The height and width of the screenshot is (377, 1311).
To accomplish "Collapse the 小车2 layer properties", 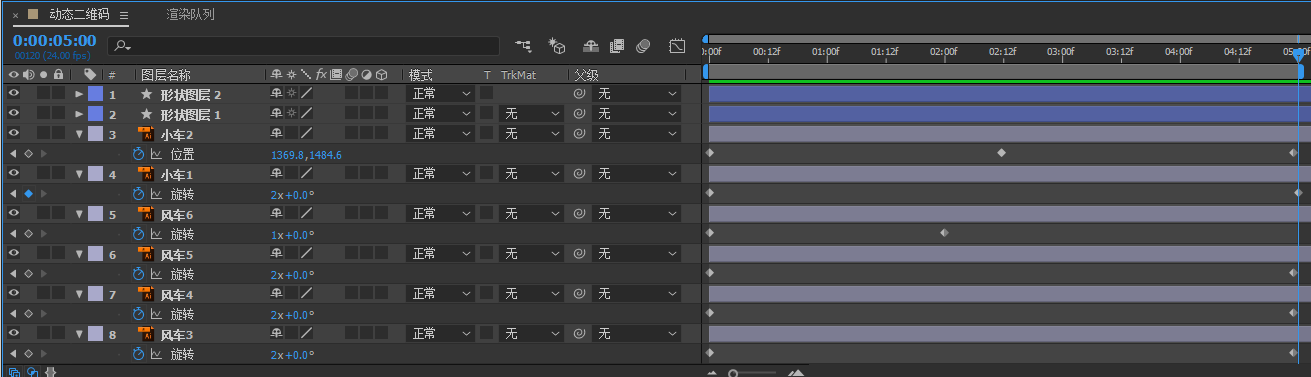I will tap(79, 134).
